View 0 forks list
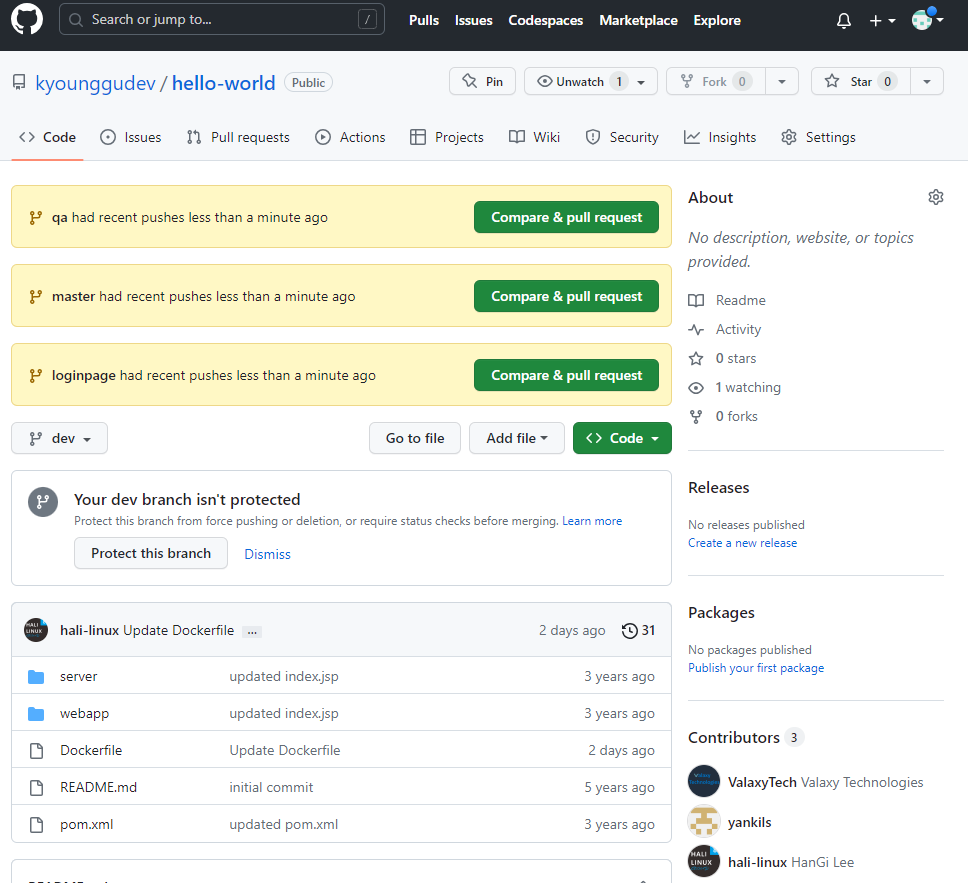The height and width of the screenshot is (883, 968). (x=723, y=417)
